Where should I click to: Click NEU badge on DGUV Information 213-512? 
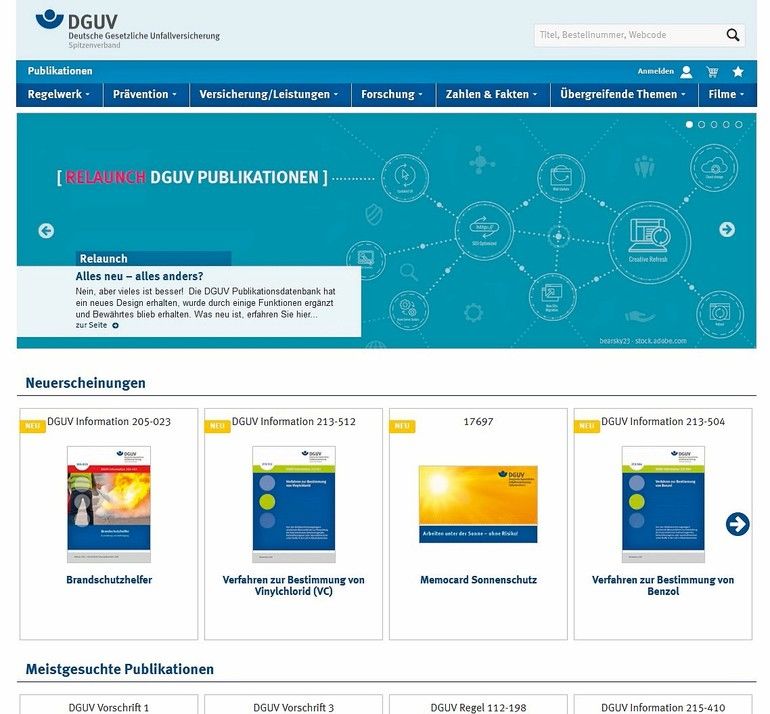217,426
